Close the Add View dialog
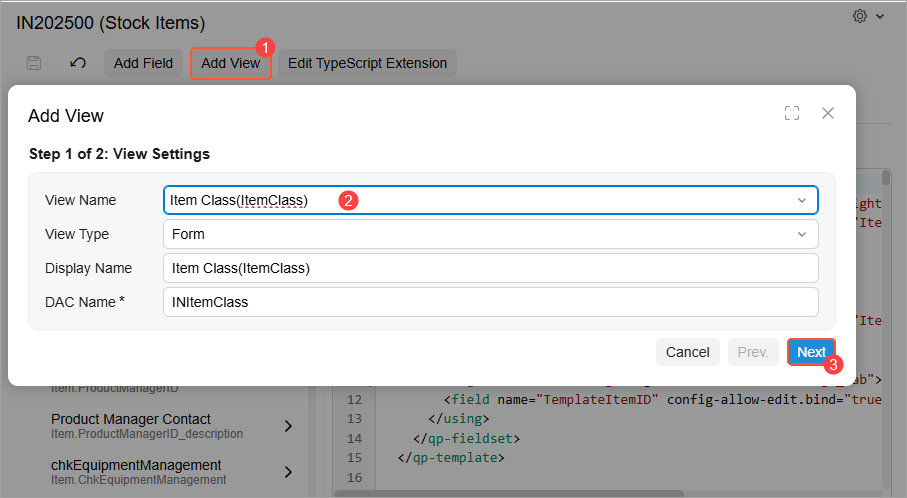This screenshot has width=907, height=498. tap(828, 113)
